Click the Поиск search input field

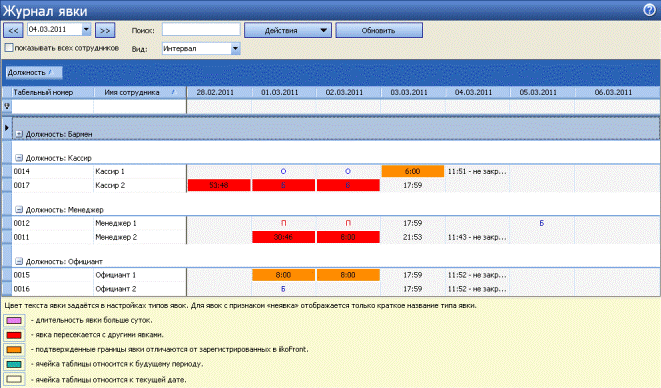point(201,30)
